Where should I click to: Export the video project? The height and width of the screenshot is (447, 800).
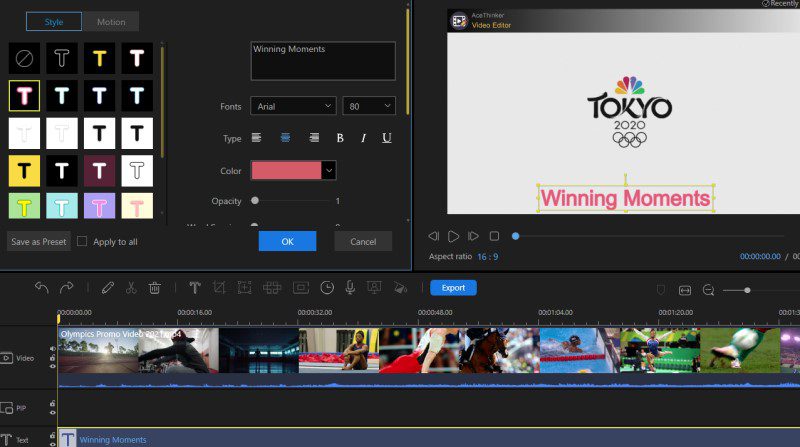click(x=453, y=288)
